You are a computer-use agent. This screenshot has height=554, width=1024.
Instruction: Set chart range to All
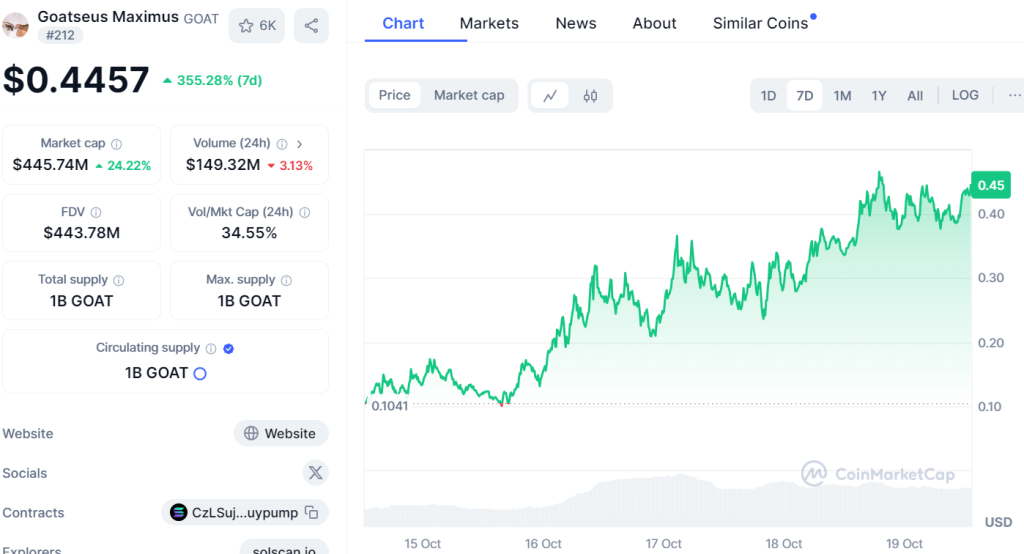pos(915,96)
